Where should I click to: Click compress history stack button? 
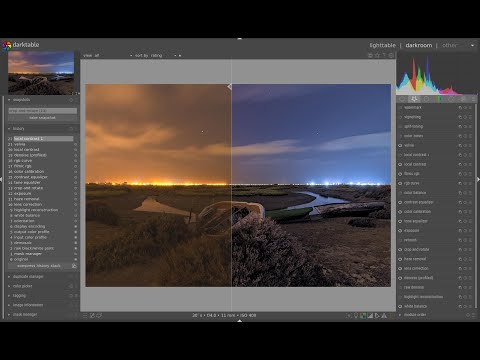point(39,266)
